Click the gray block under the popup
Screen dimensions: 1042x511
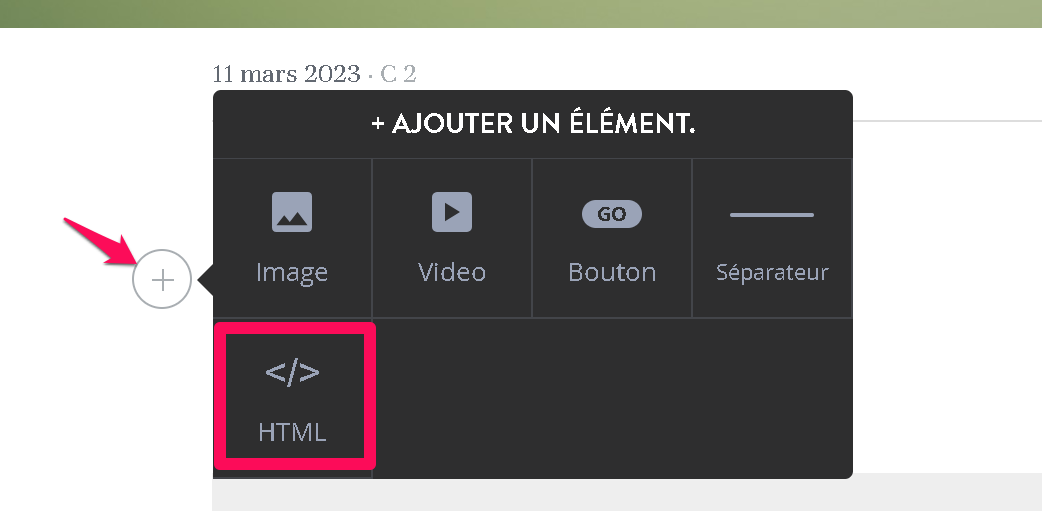[x=627, y=492]
